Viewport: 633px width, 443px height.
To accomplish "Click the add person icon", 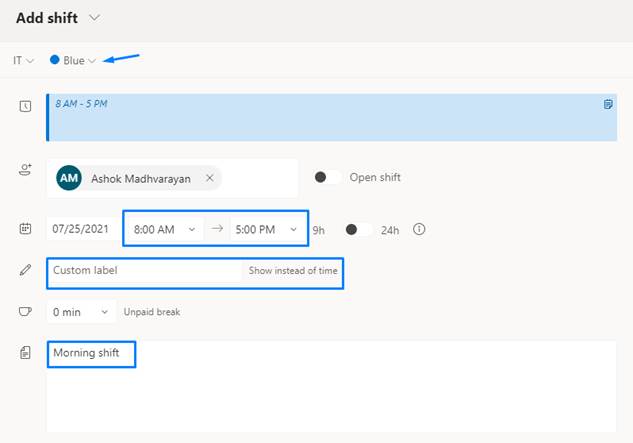I will [x=25, y=170].
